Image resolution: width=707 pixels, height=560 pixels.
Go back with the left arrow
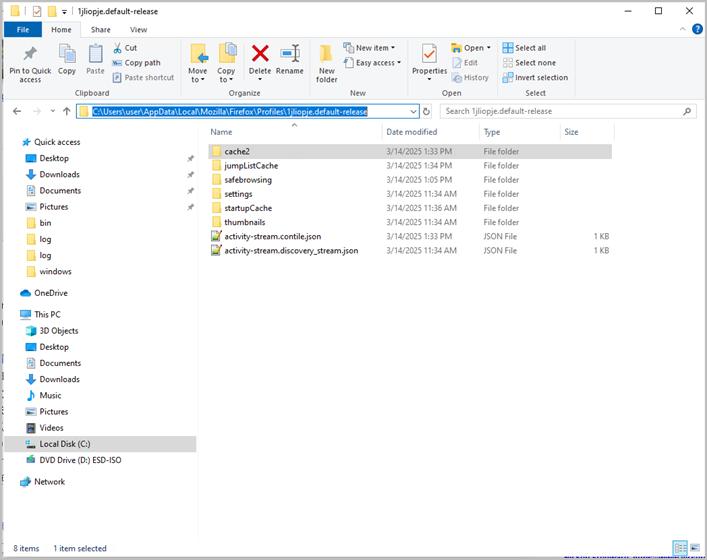click(x=17, y=111)
